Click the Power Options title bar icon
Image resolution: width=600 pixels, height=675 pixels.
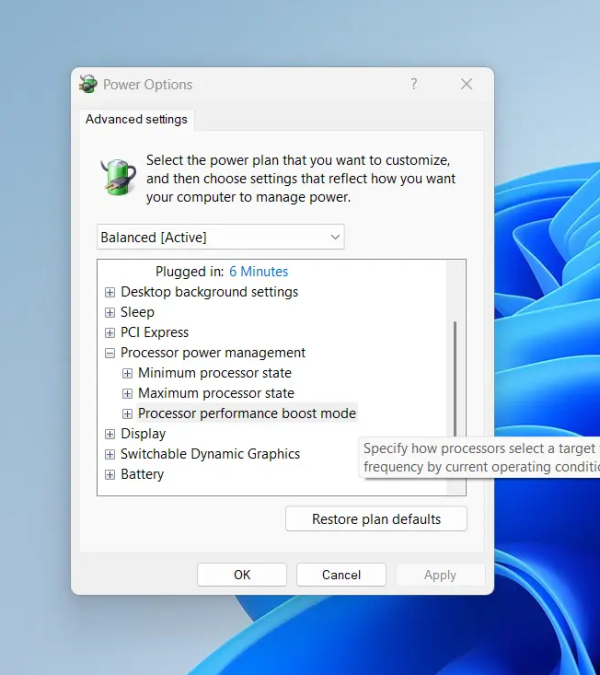[x=88, y=84]
